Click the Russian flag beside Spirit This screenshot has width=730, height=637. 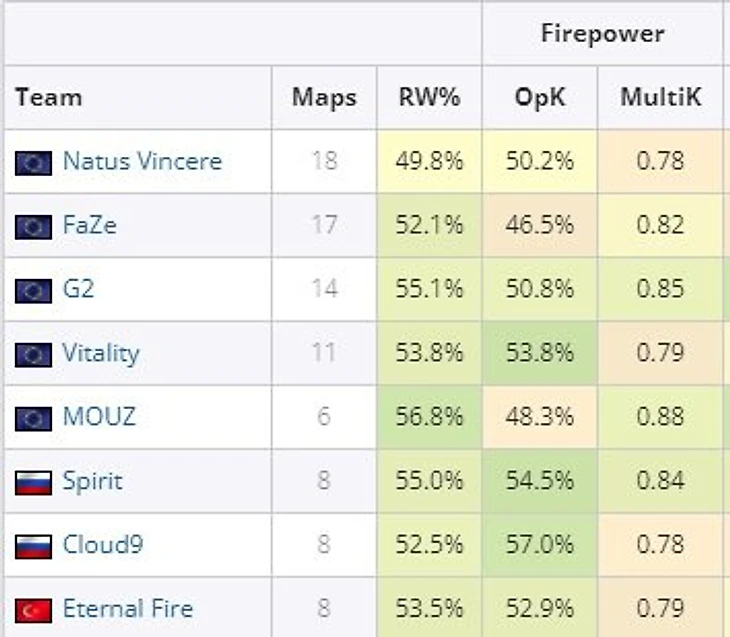click(x=33, y=482)
